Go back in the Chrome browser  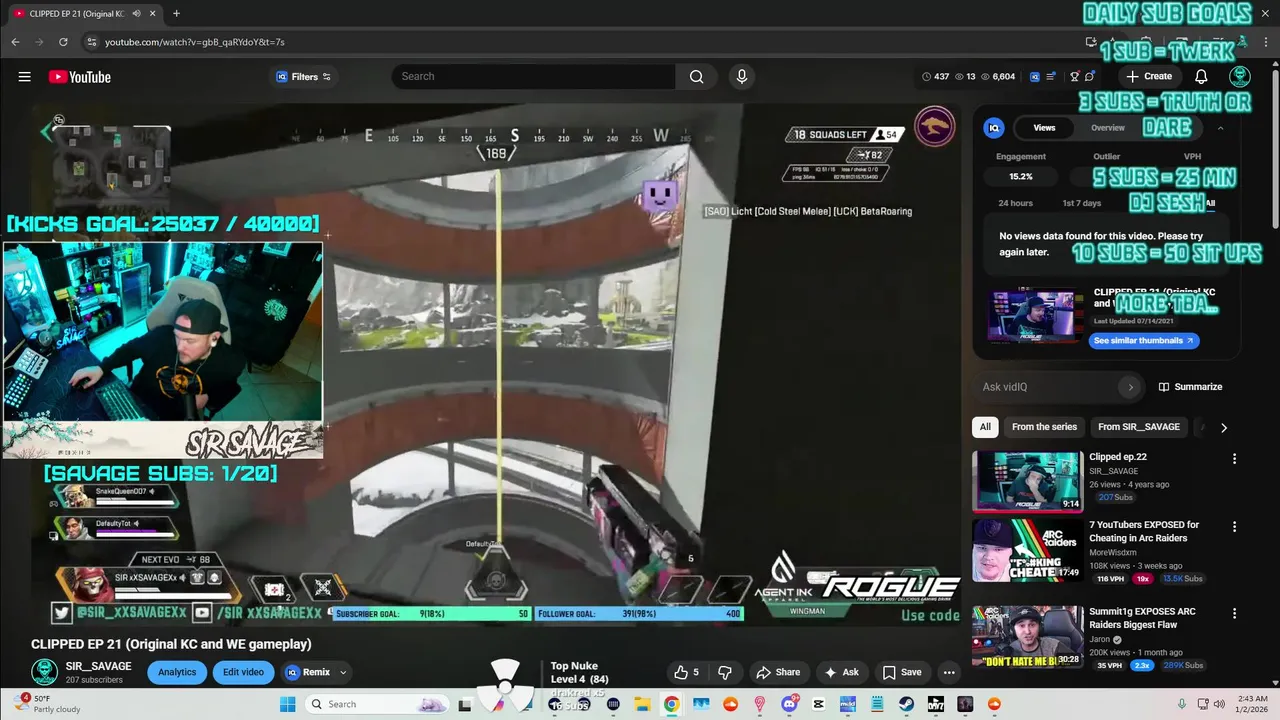[x=15, y=42]
